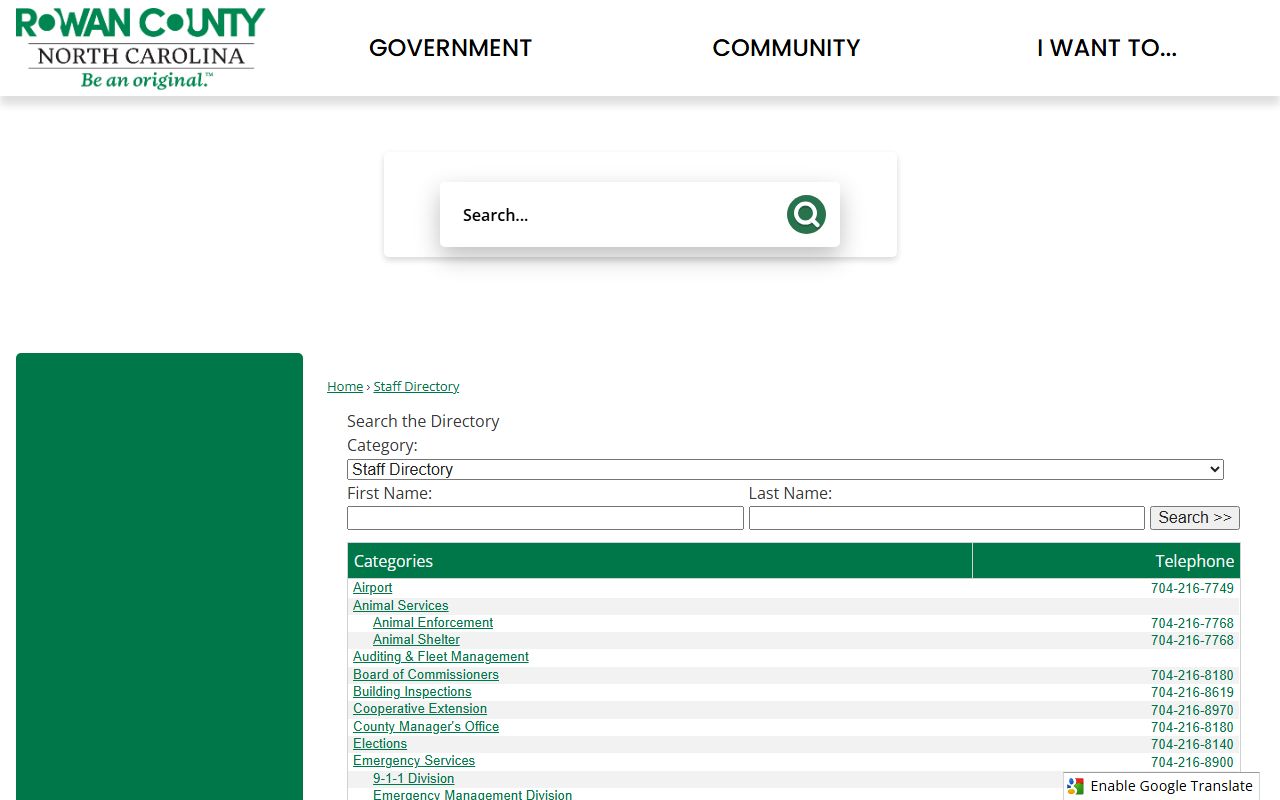This screenshot has height=800, width=1280.
Task: Open the Airport category link
Action: point(373,588)
